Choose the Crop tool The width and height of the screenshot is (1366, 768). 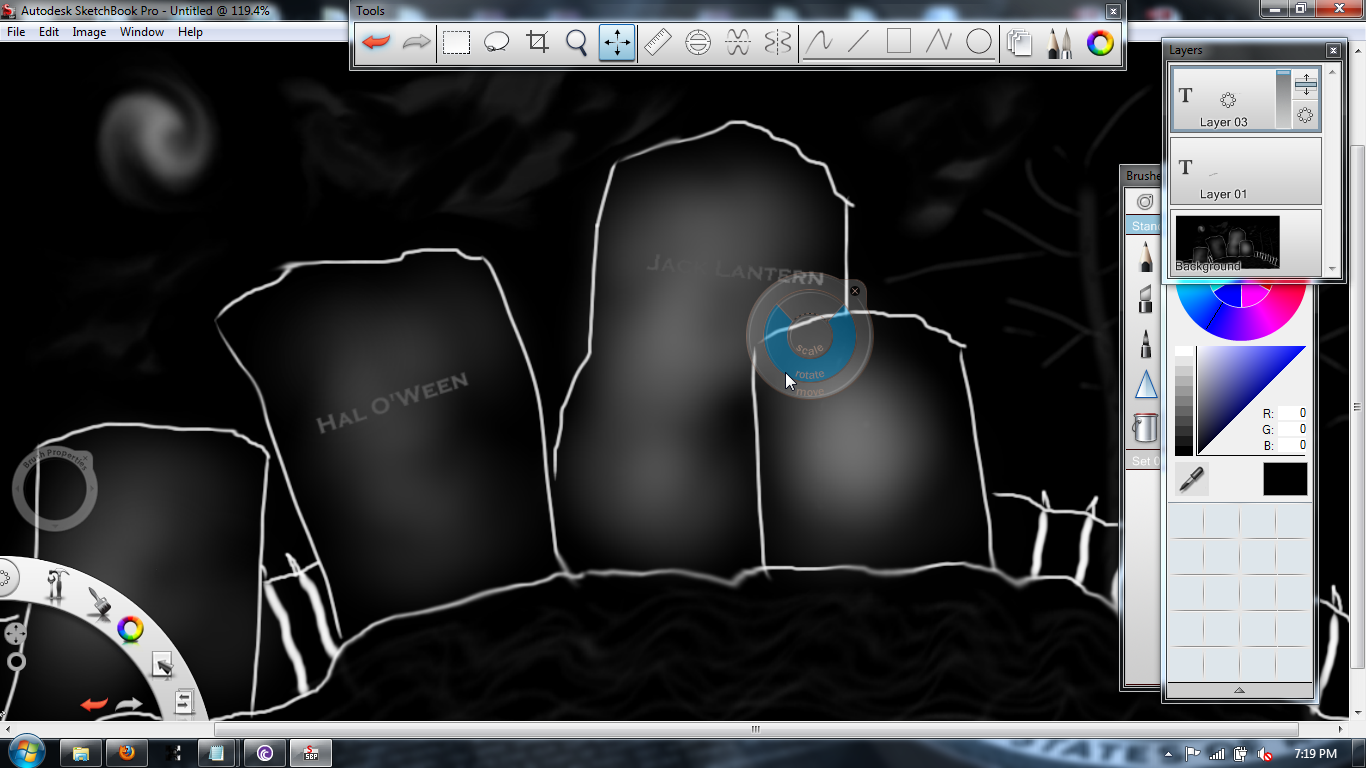(x=537, y=43)
